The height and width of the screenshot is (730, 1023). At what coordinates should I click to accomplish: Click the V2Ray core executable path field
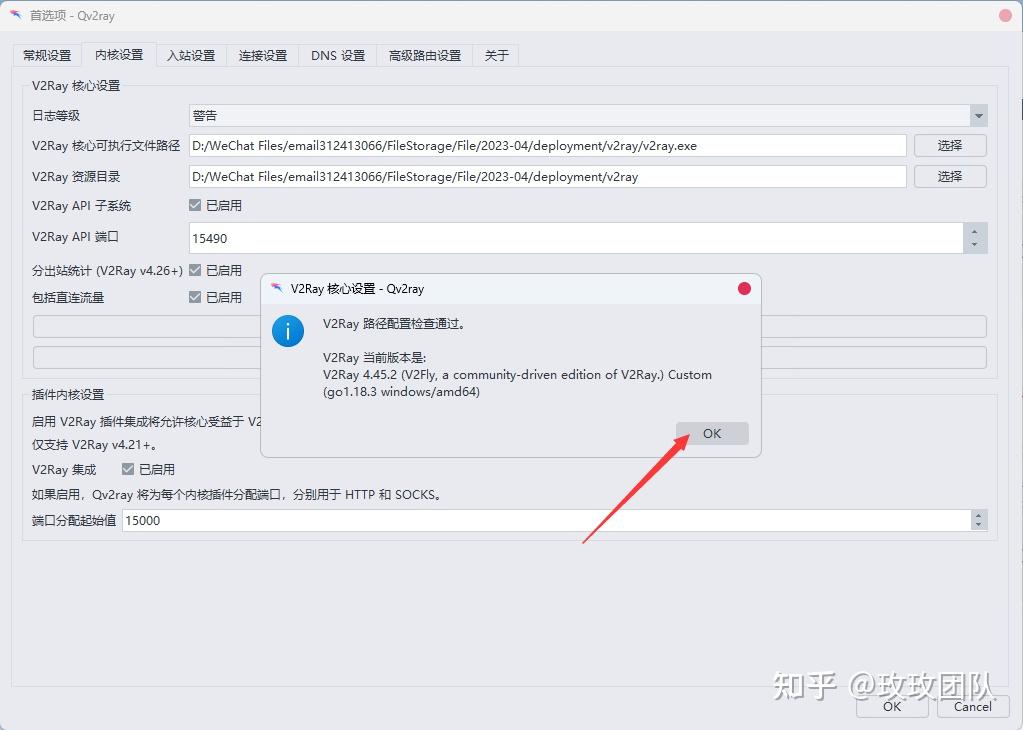pos(547,145)
